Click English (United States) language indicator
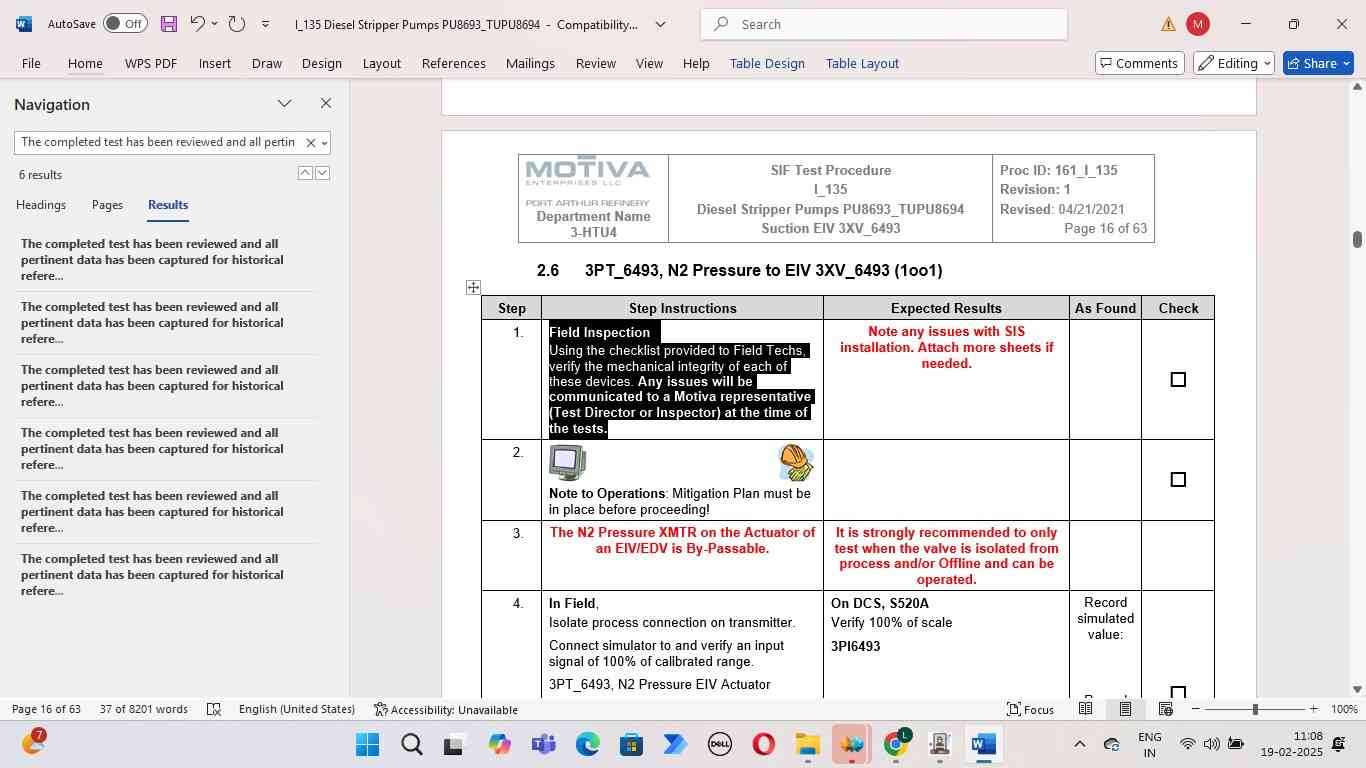The image size is (1366, 768). pos(297,709)
